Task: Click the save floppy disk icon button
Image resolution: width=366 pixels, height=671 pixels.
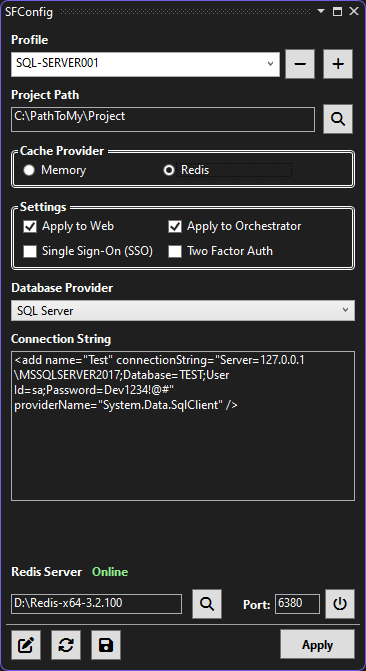Action: pyautogui.click(x=106, y=645)
